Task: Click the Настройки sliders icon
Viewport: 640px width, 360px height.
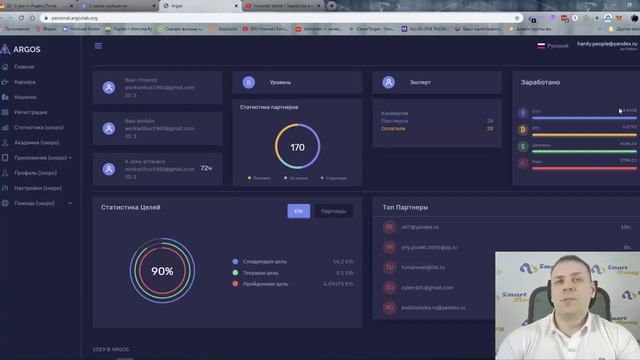Action: click(5, 188)
